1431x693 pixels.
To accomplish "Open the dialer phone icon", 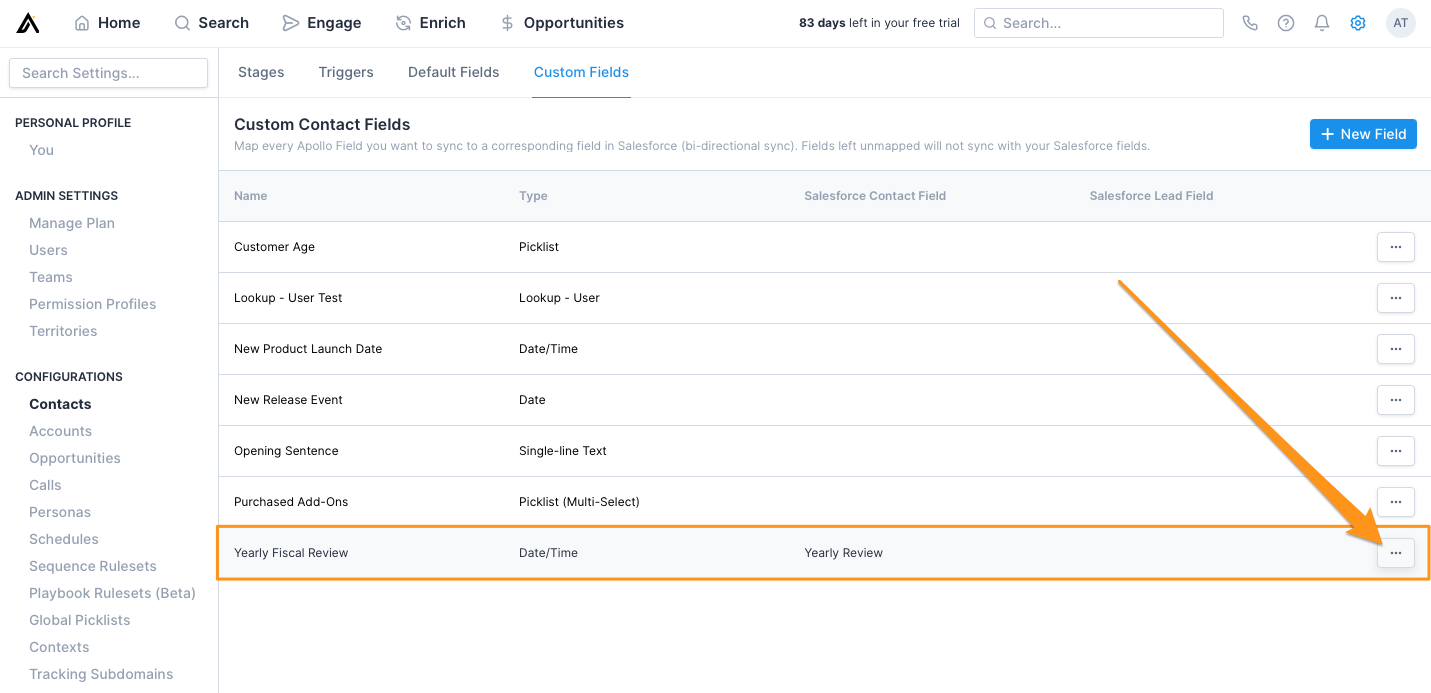I will 1250,22.
